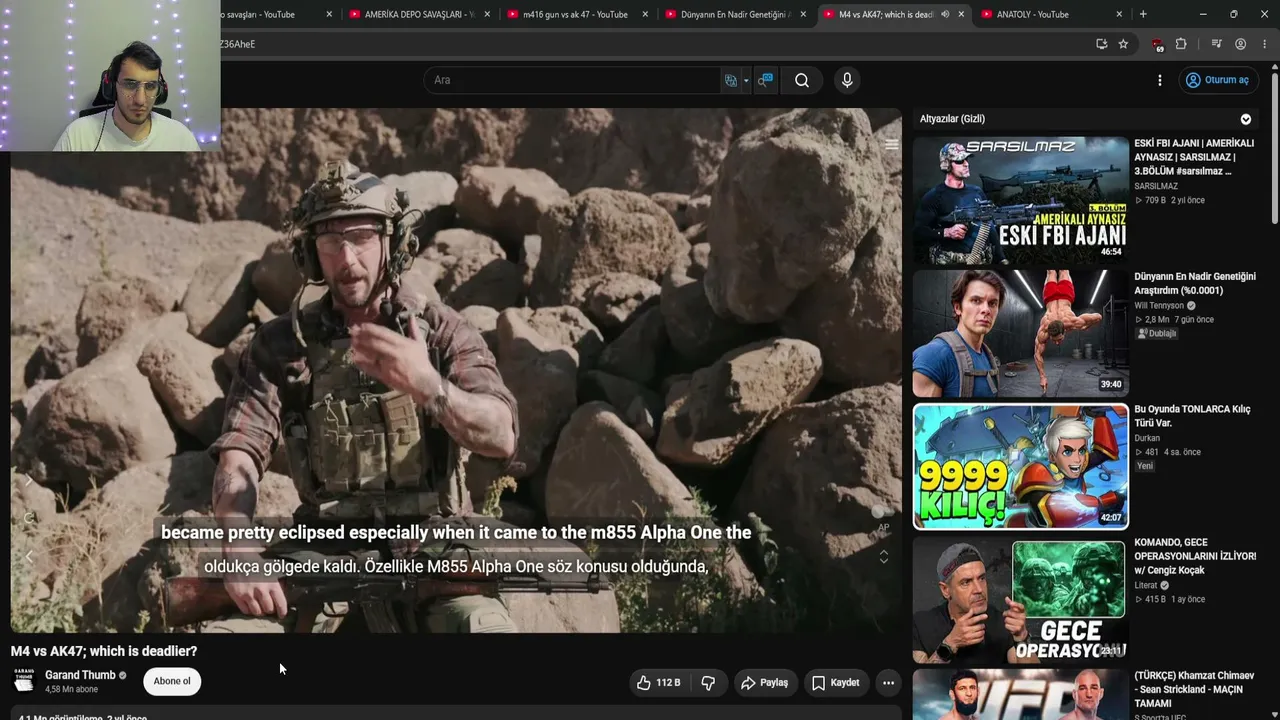
Task: Like the video with 112 B likes
Action: (659, 683)
